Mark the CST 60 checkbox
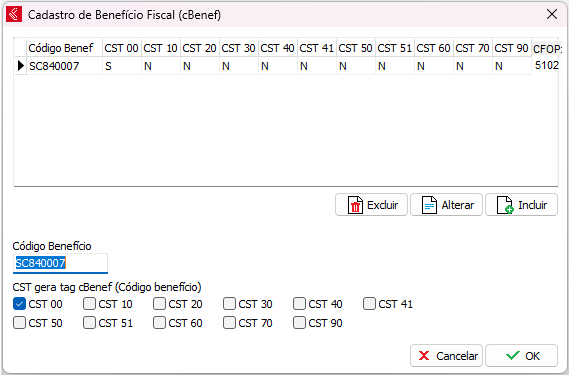Image resolution: width=574 pixels, height=381 pixels. click(159, 323)
